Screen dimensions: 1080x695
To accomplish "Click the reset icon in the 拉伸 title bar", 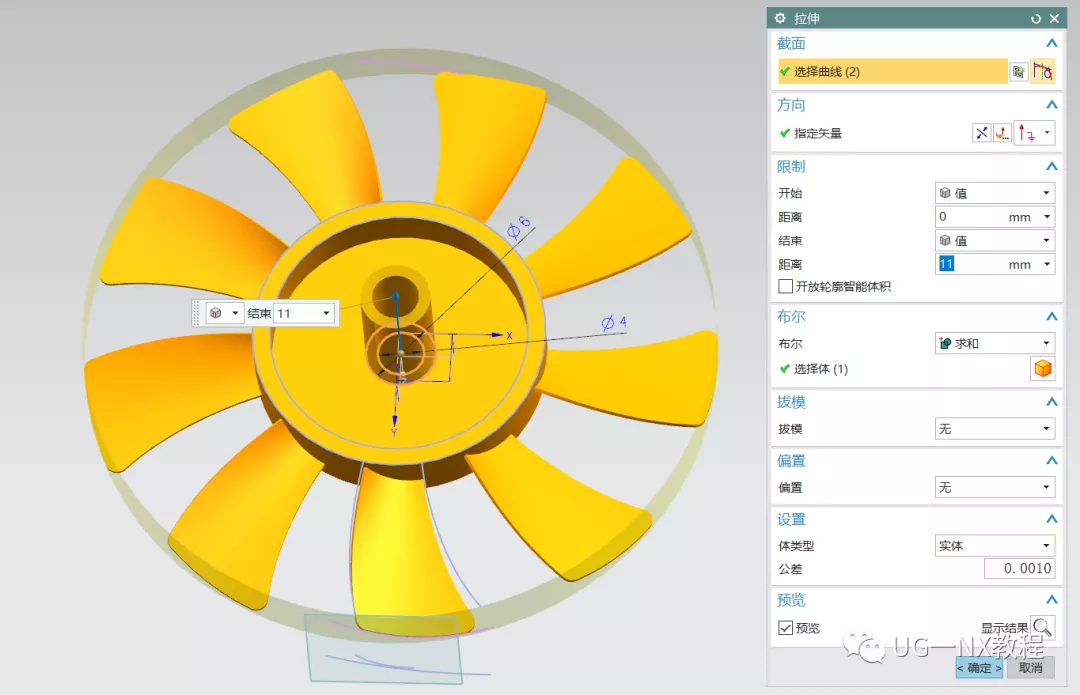I will pos(1036,19).
